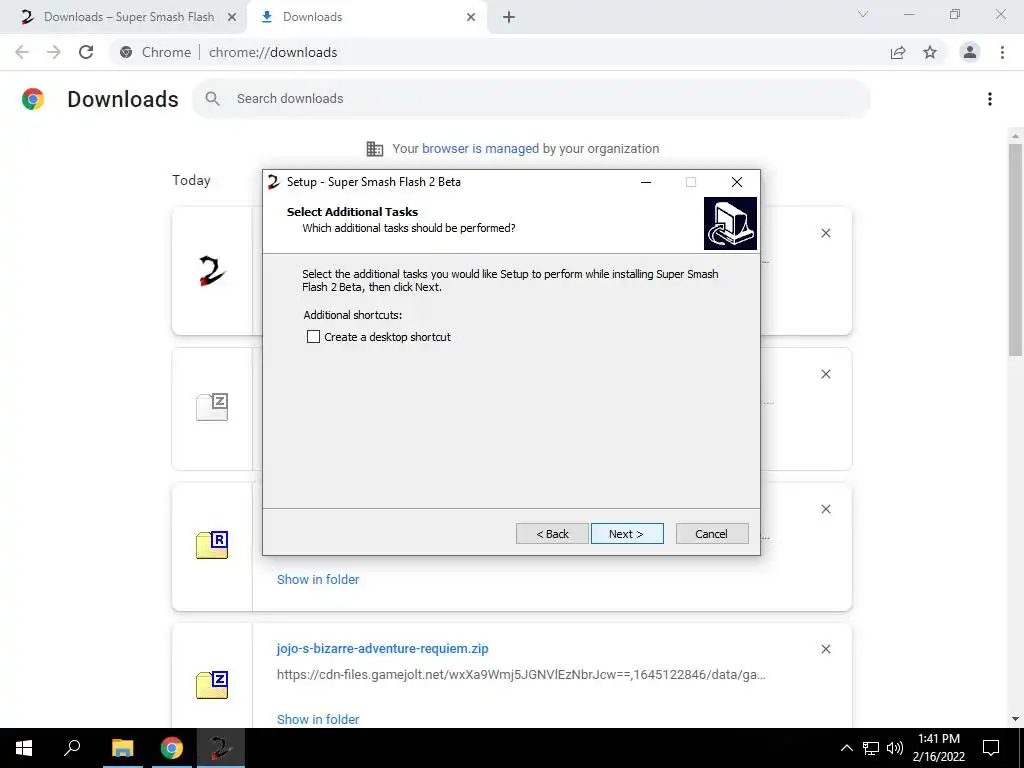Open the tab search chevron
Screen dimensions: 1024x768
click(863, 14)
